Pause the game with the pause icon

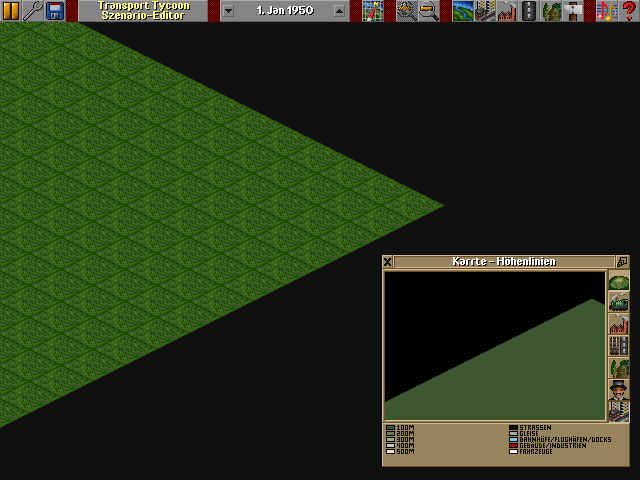pyautogui.click(x=11, y=11)
